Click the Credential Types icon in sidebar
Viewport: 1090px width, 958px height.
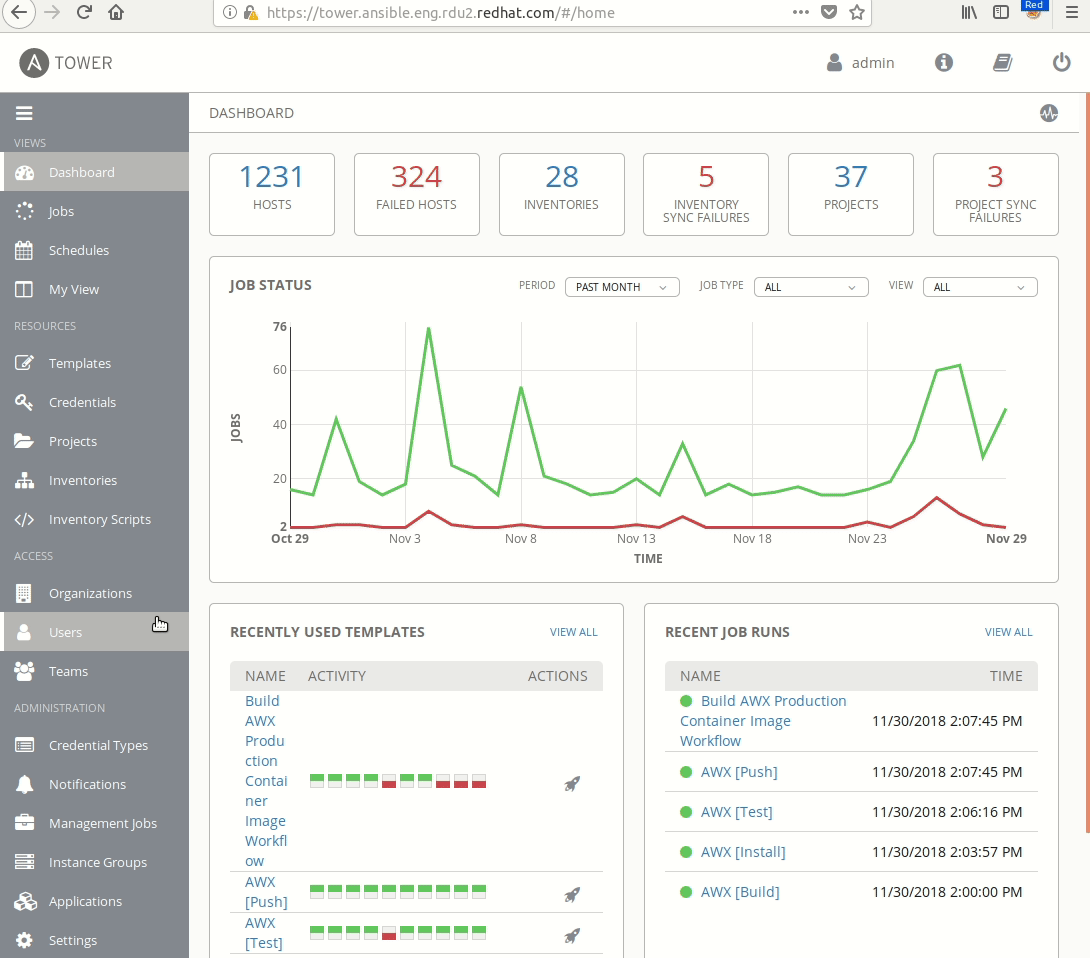coord(24,745)
